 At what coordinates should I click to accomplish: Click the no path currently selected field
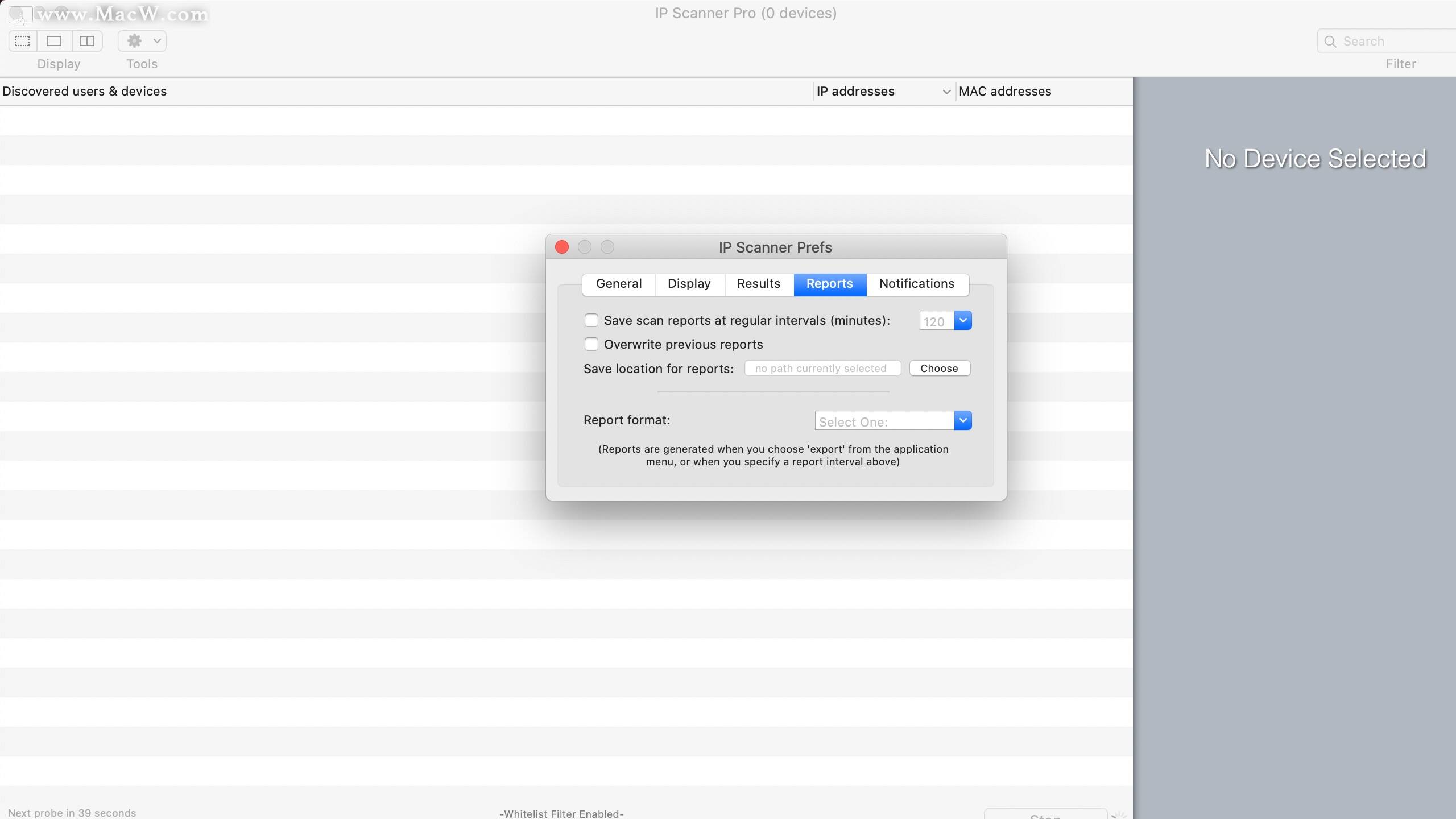[x=822, y=368]
